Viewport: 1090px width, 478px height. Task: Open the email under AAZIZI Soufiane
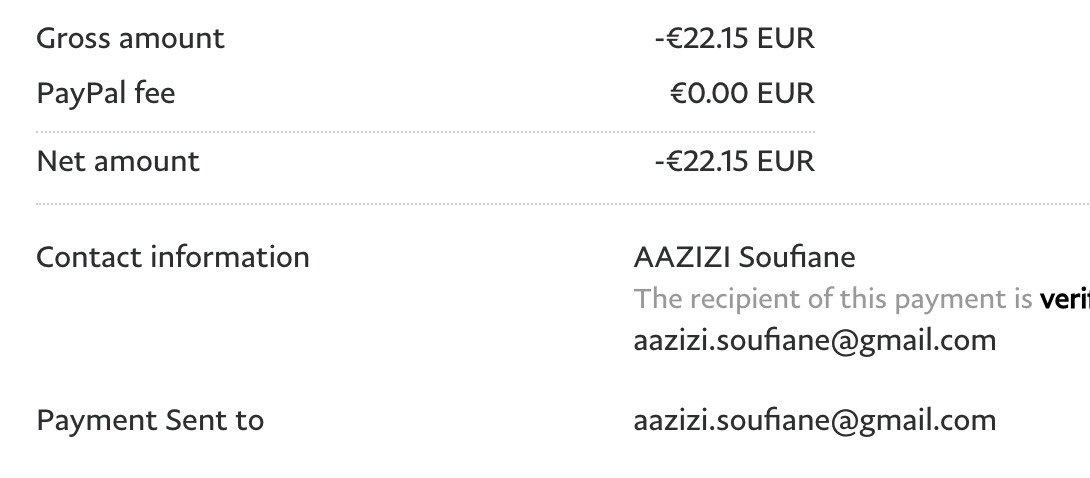[815, 340]
